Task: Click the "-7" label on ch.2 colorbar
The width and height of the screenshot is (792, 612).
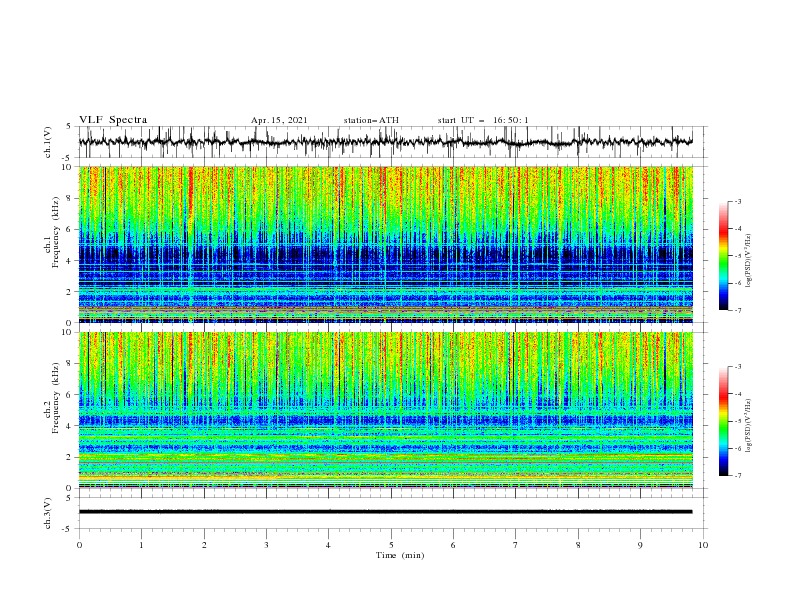Action: [x=737, y=476]
